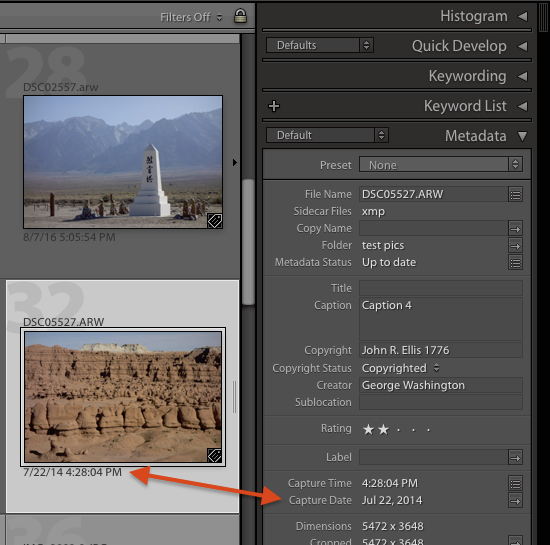Open Quick Develop Defaults preset dropdown

click(320, 45)
